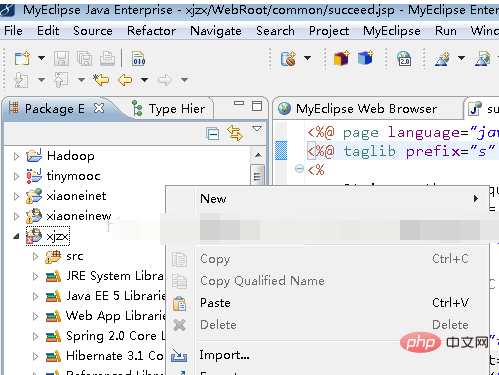Open the MyEclipse menu

tap(392, 31)
